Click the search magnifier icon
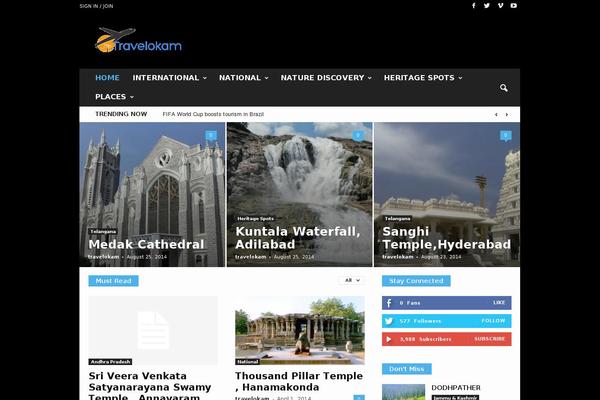600x400 pixels. 504,88
